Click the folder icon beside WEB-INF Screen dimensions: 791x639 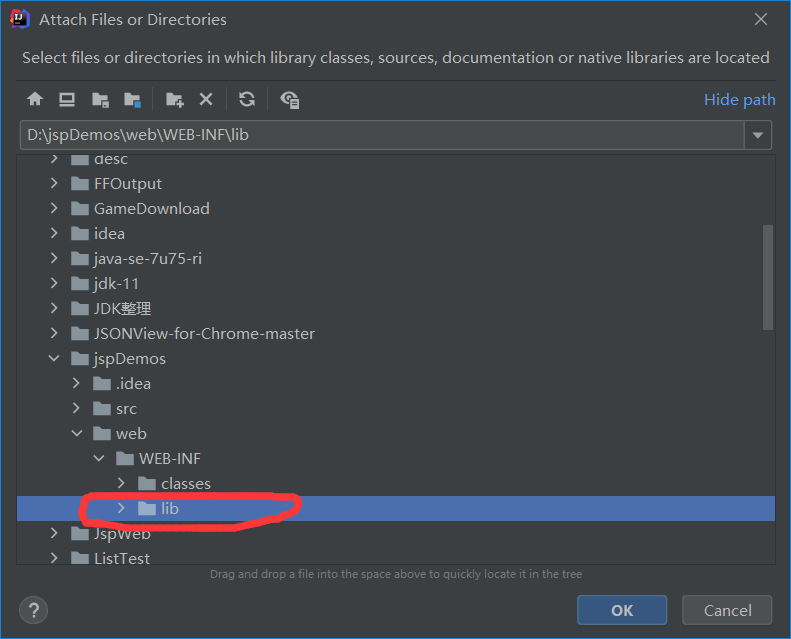click(125, 458)
